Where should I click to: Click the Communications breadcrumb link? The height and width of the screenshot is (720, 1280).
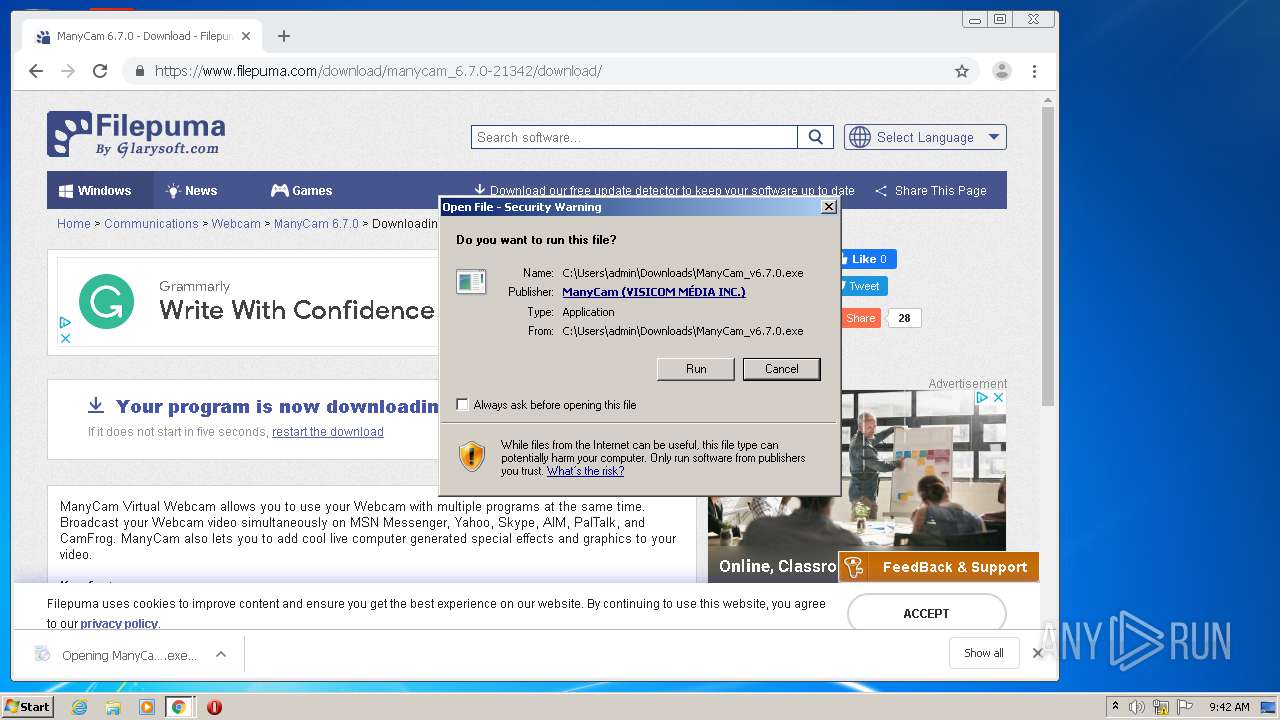151,224
